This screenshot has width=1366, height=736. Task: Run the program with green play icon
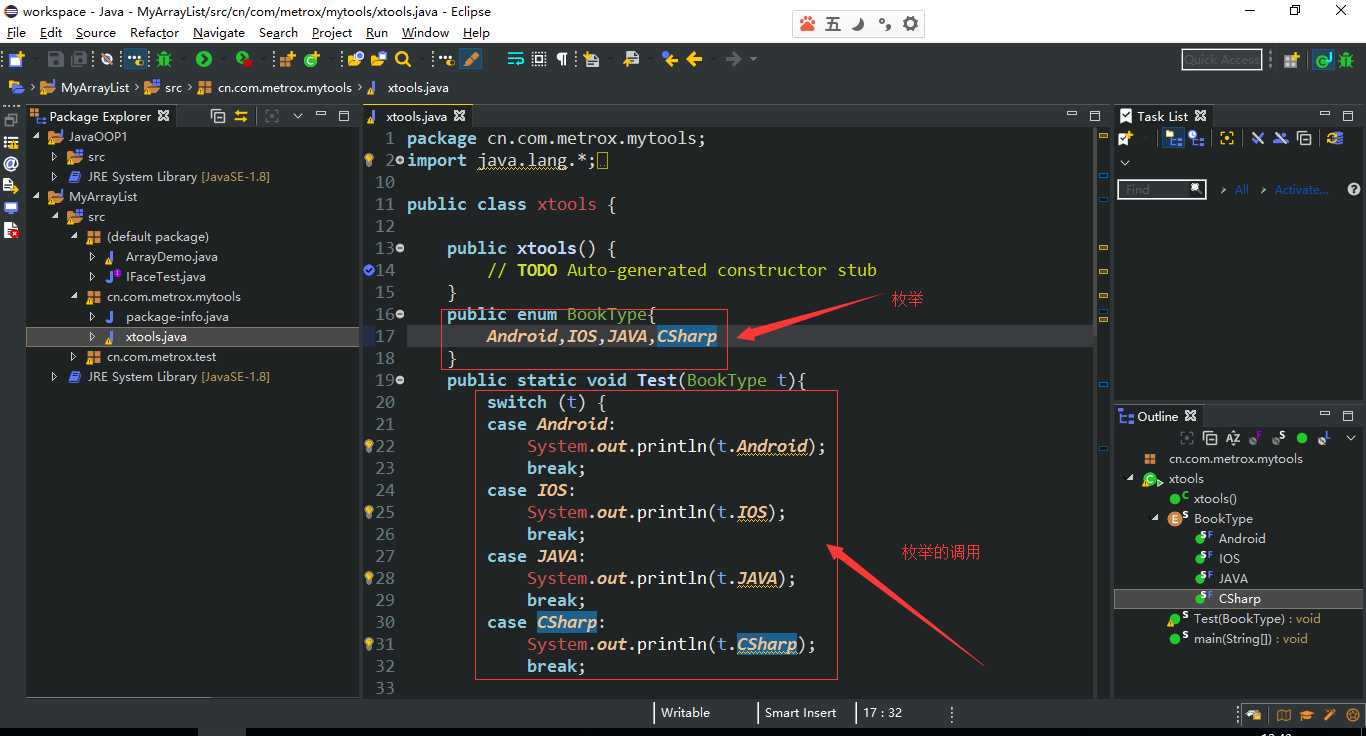pos(204,60)
